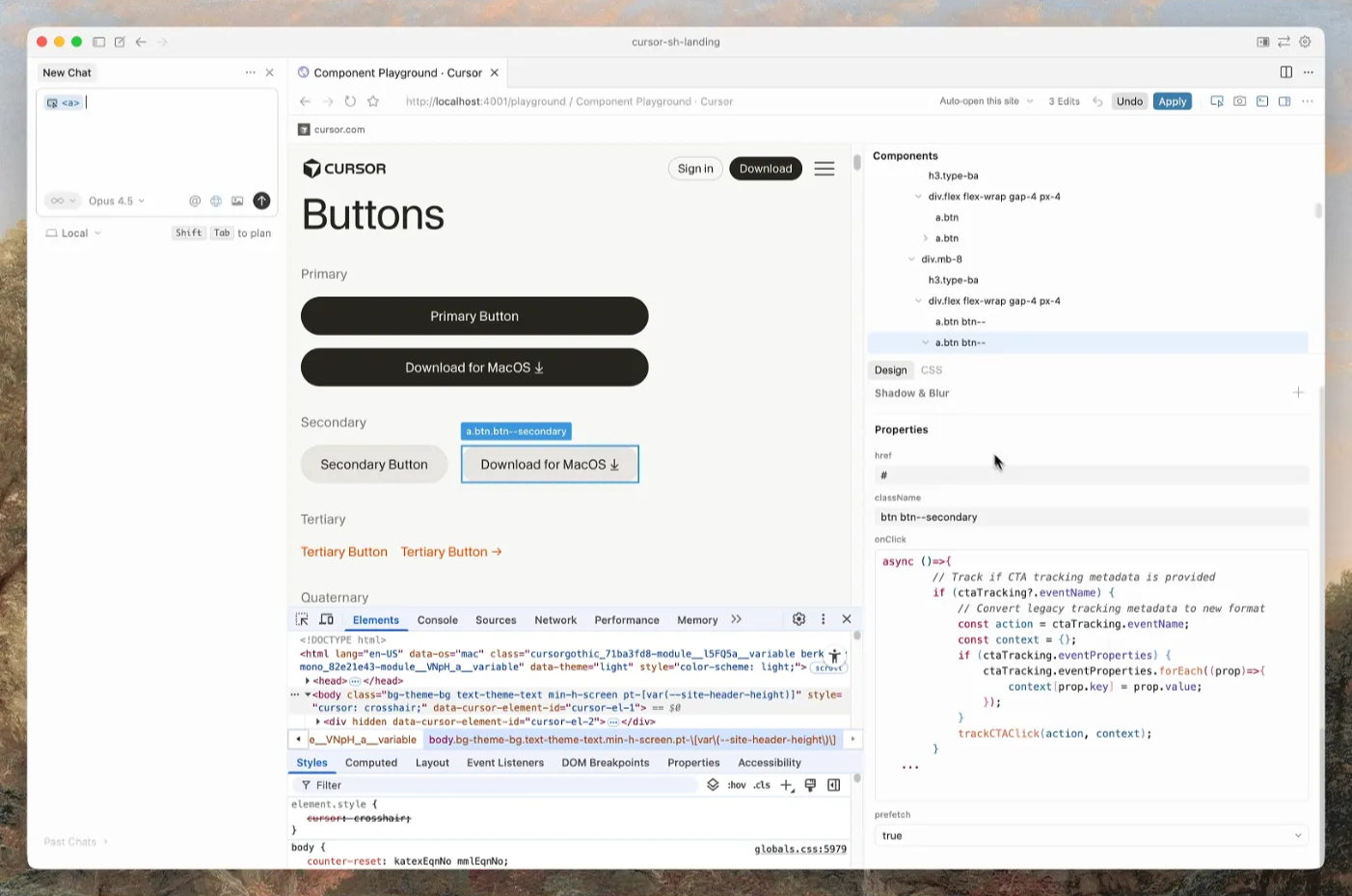Toggle the .cls element classes panel
The width and height of the screenshot is (1352, 896).
click(763, 785)
